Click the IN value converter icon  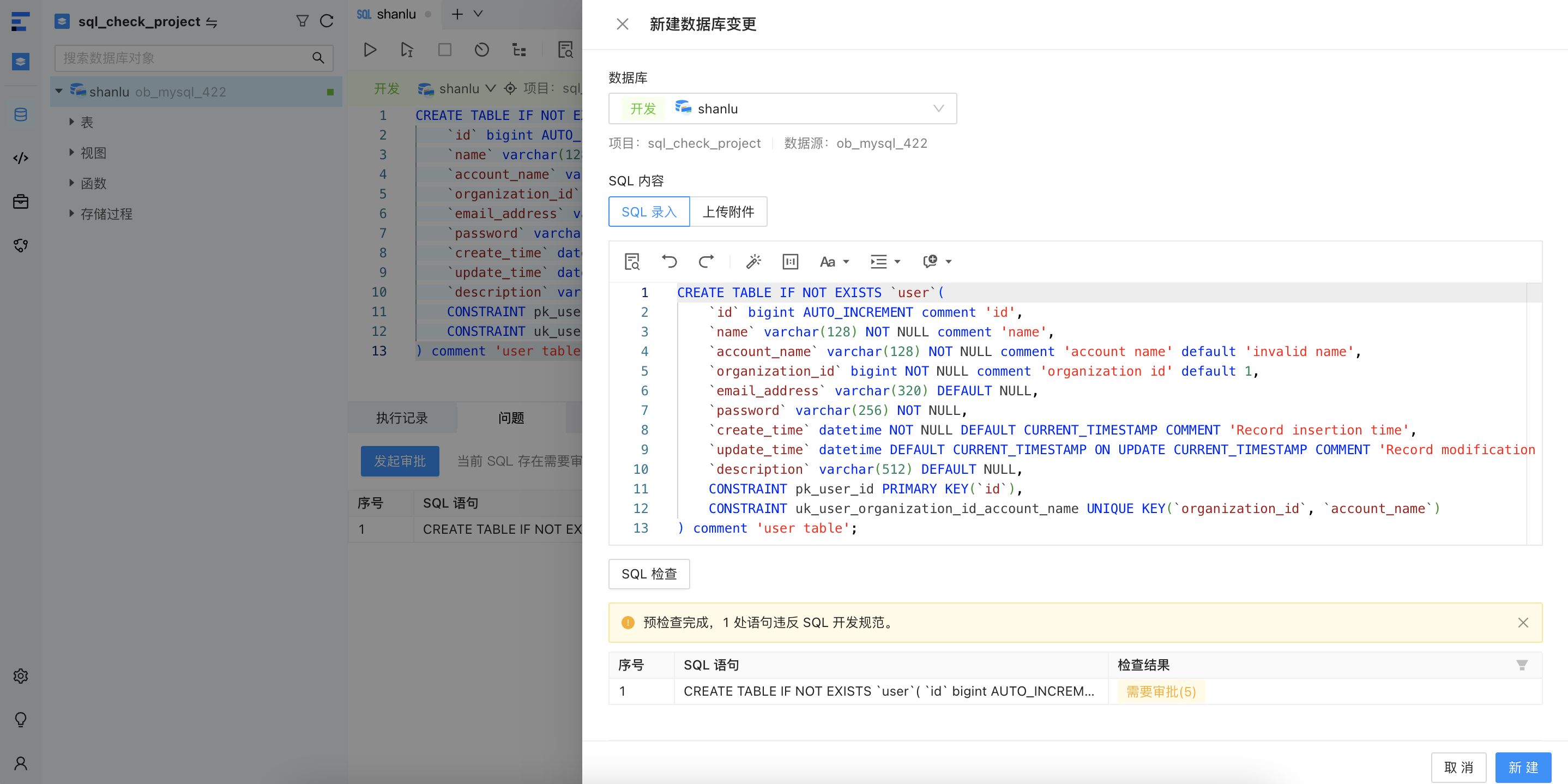[x=790, y=262]
